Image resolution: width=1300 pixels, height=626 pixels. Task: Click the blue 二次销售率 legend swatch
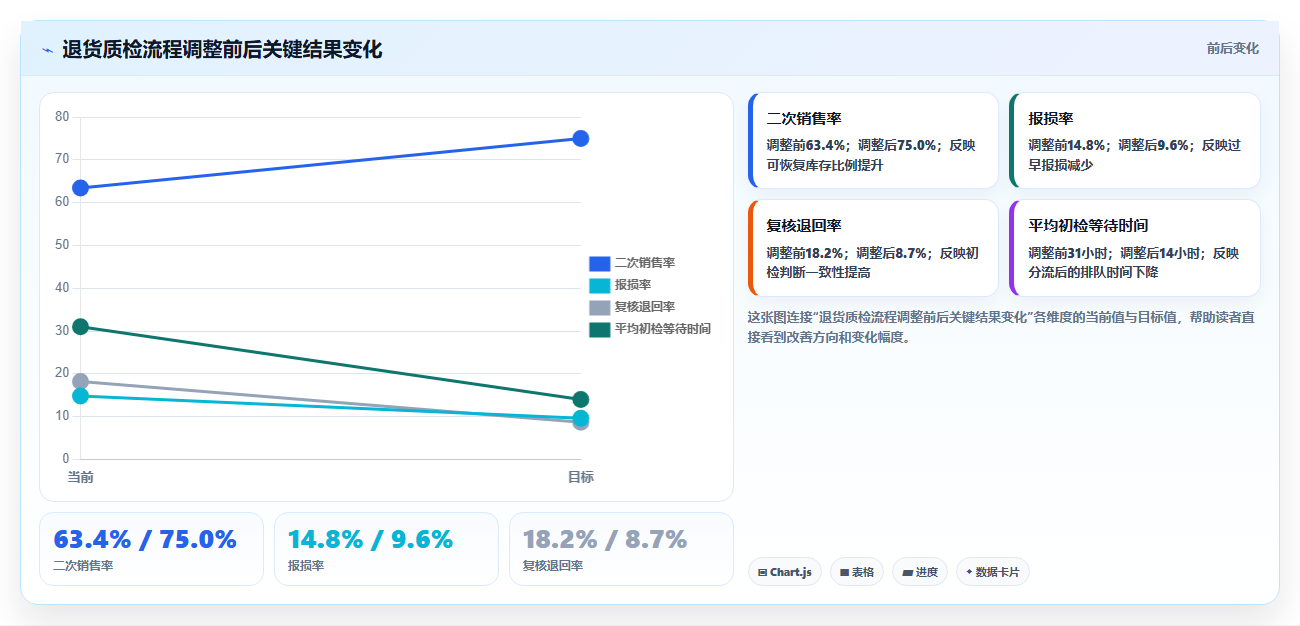(599, 263)
